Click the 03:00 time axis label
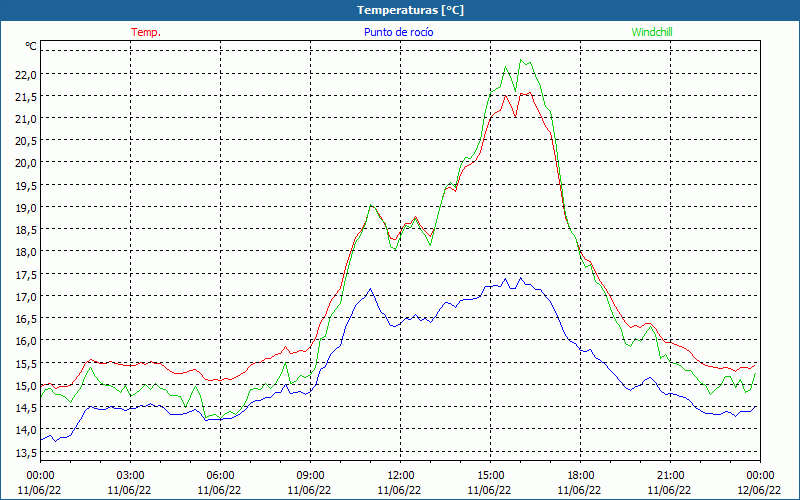This screenshot has width=800, height=500. (x=130, y=475)
